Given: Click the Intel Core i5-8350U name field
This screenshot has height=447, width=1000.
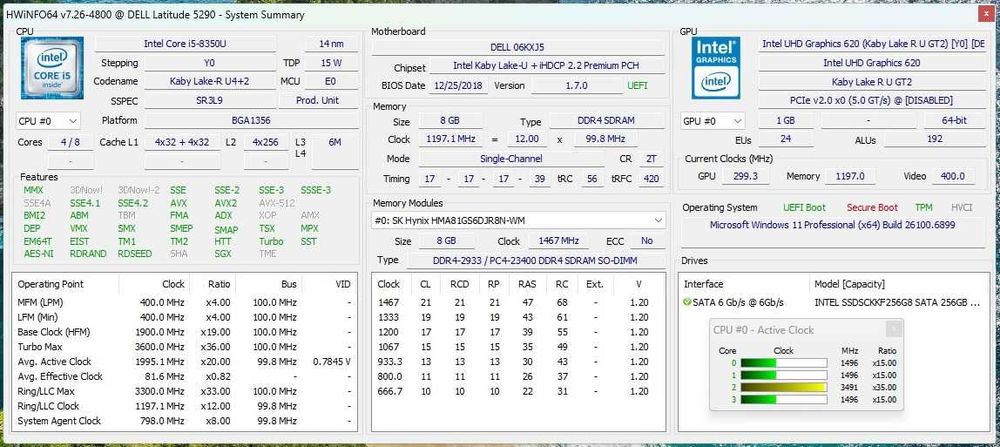Looking at the screenshot, I should pos(186,43).
